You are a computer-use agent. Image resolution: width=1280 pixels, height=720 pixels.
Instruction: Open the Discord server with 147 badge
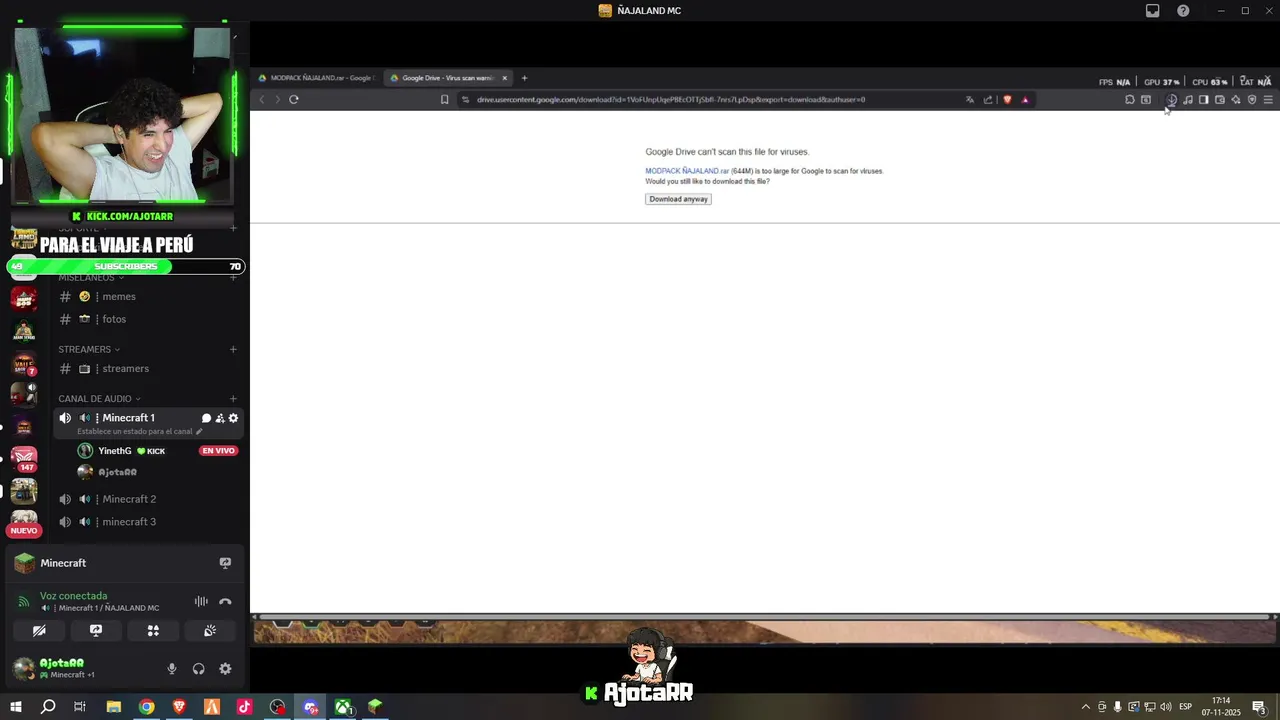(24, 458)
